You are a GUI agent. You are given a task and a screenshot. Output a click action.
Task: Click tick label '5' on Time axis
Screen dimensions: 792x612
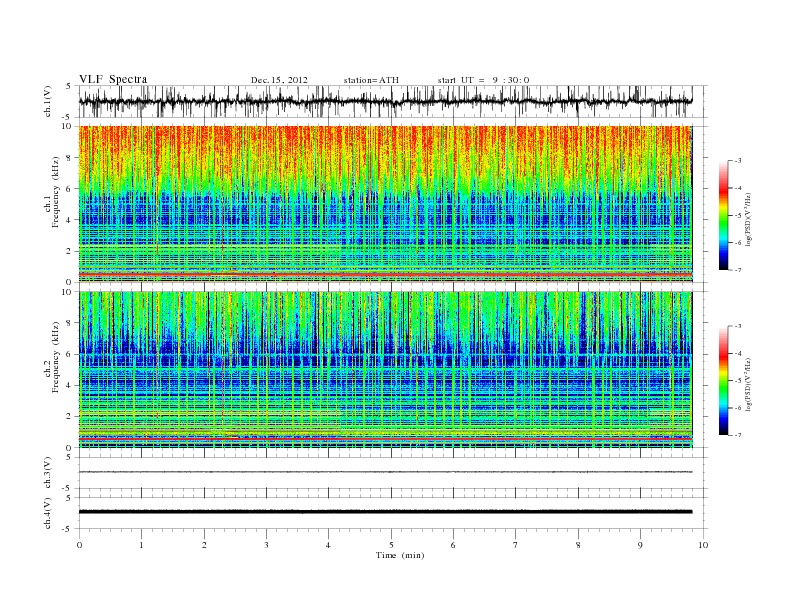[x=391, y=545]
